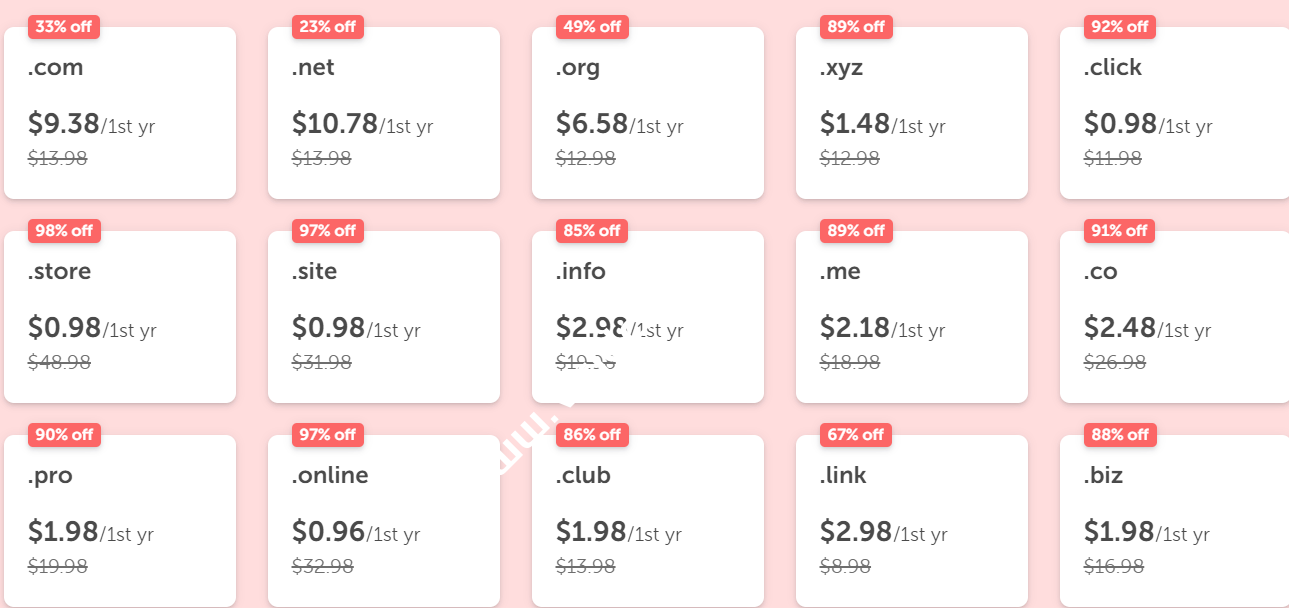Open the .click domain offer

(1174, 113)
